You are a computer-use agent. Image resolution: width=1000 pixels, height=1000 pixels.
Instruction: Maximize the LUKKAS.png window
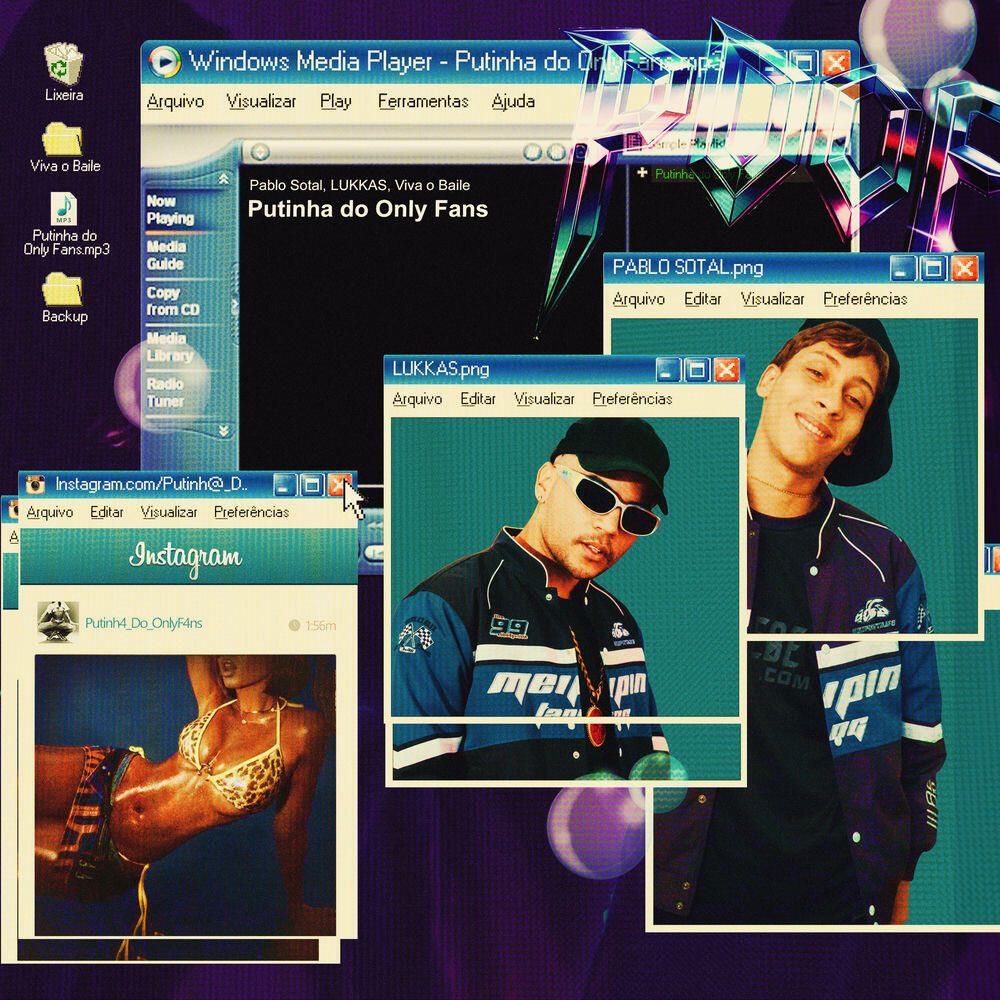click(x=696, y=370)
